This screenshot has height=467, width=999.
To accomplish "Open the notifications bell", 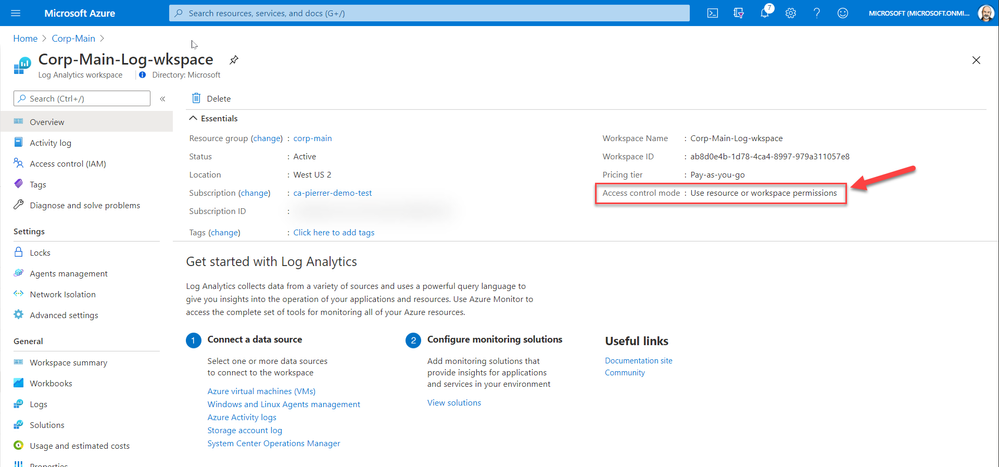I will [x=765, y=13].
